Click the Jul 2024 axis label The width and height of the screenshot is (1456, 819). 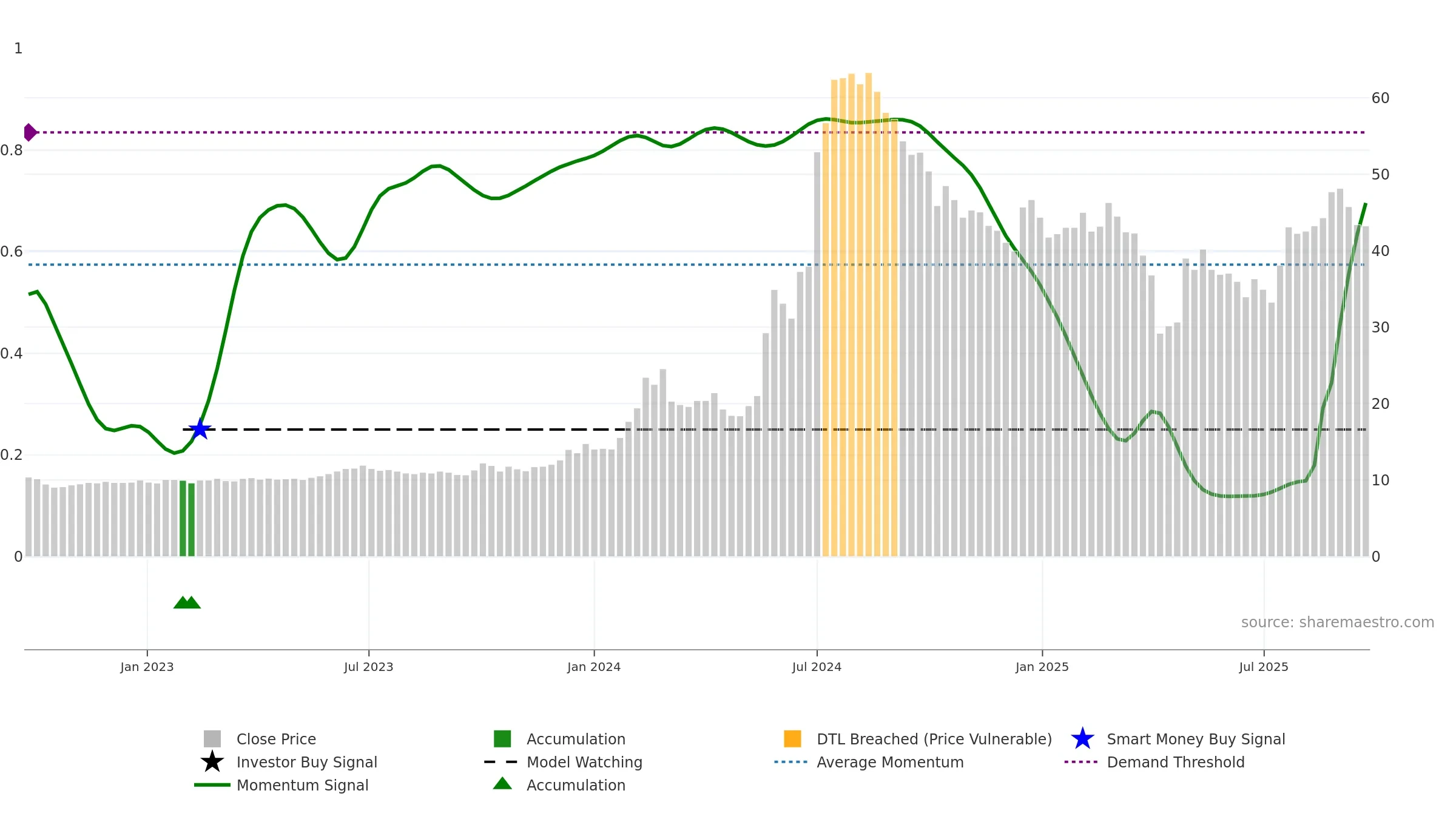[x=817, y=667]
